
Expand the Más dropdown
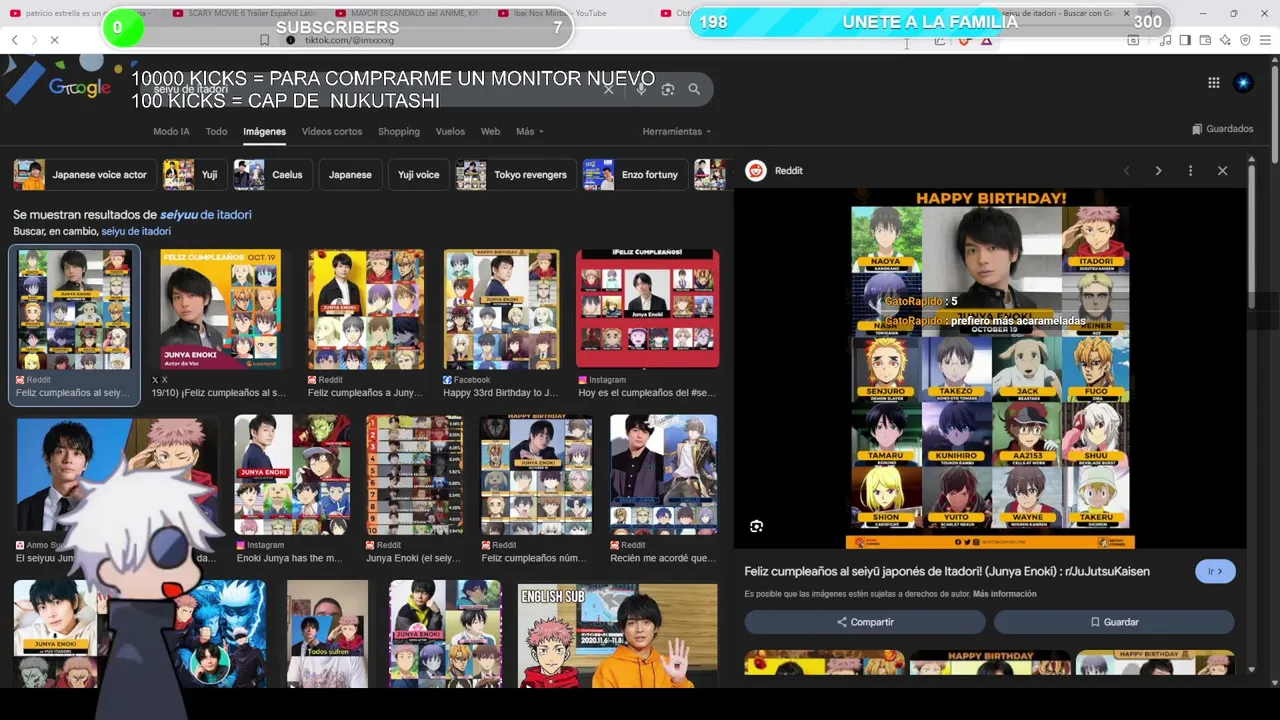(530, 131)
